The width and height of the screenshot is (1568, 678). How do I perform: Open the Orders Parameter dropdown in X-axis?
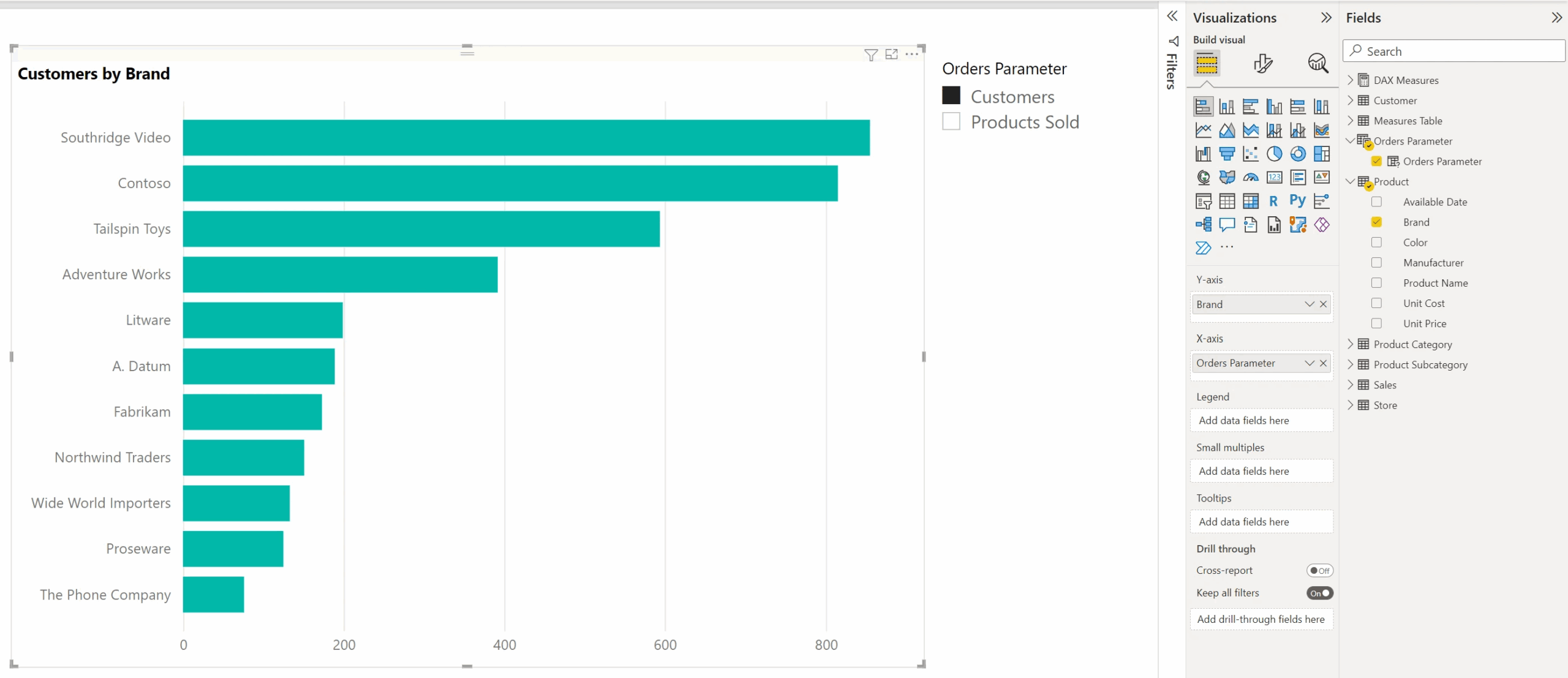coord(1309,363)
